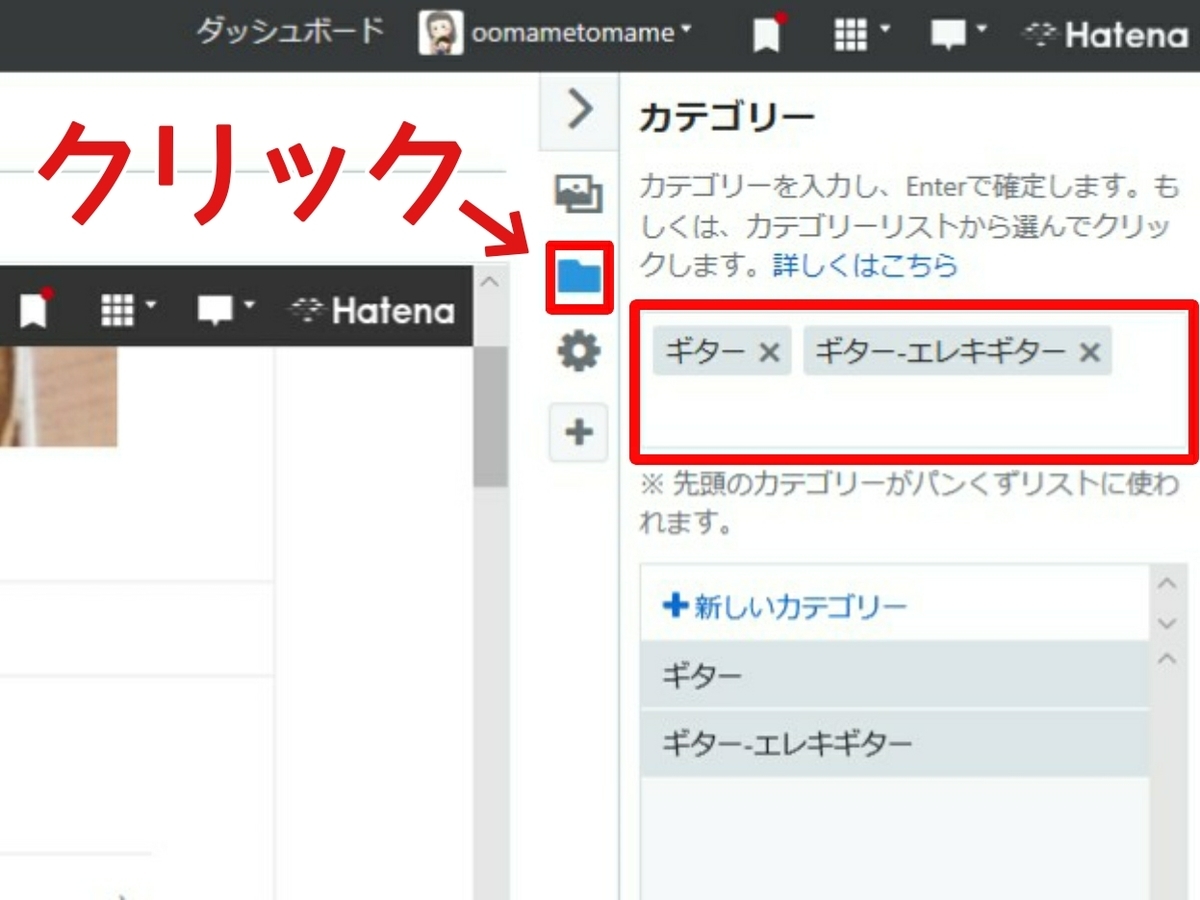Click the photo thumbnail in preview
The height and width of the screenshot is (900, 1200).
[58, 396]
